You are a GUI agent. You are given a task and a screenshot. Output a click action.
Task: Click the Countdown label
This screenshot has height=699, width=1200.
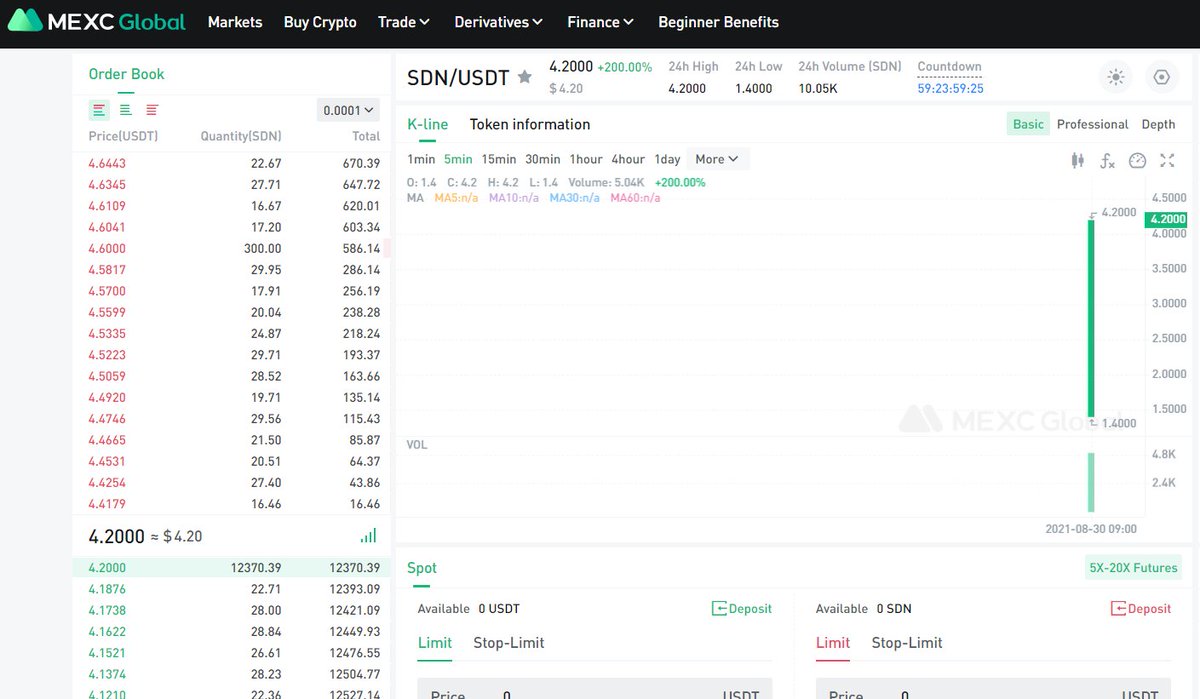[x=950, y=67]
